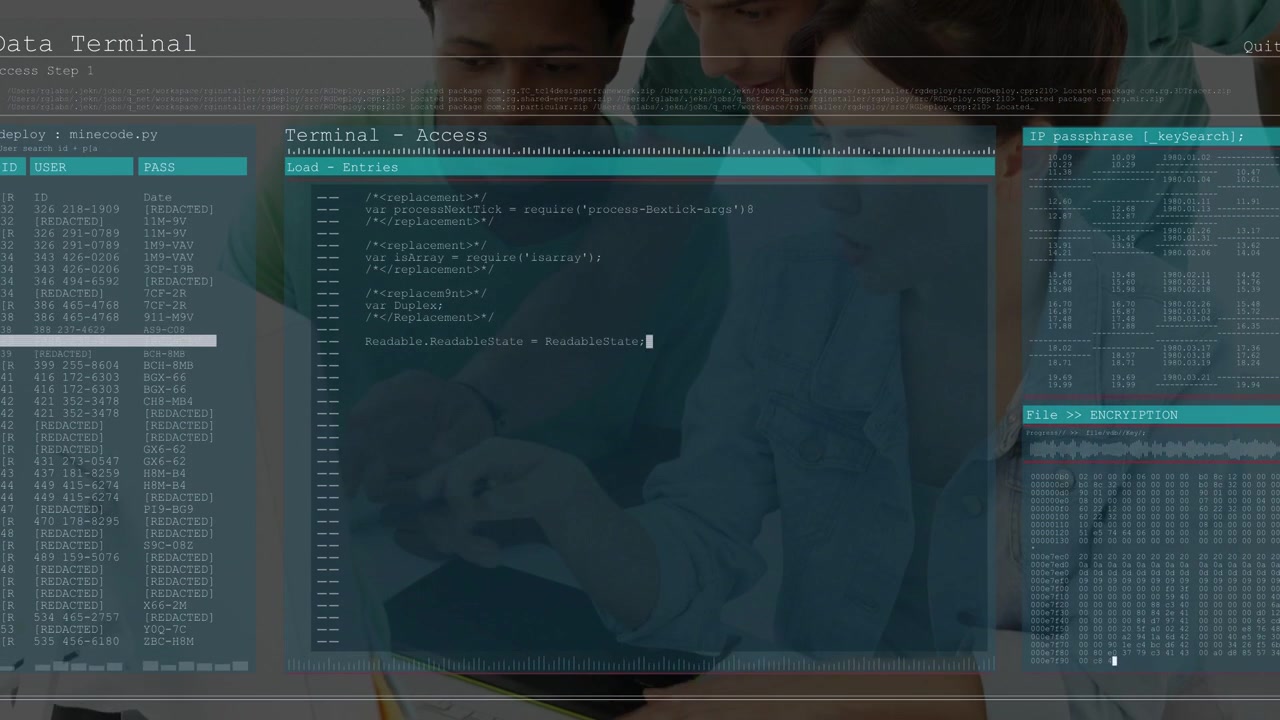Click the Access Step 1 label
This screenshot has height=720, width=1280.
[46, 71]
